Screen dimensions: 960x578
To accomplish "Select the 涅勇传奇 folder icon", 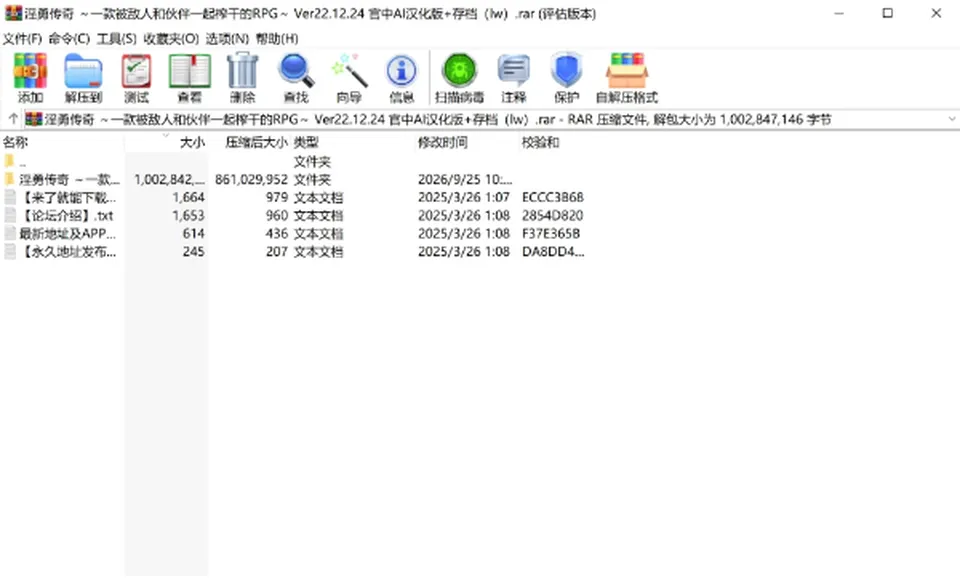I will [9, 179].
